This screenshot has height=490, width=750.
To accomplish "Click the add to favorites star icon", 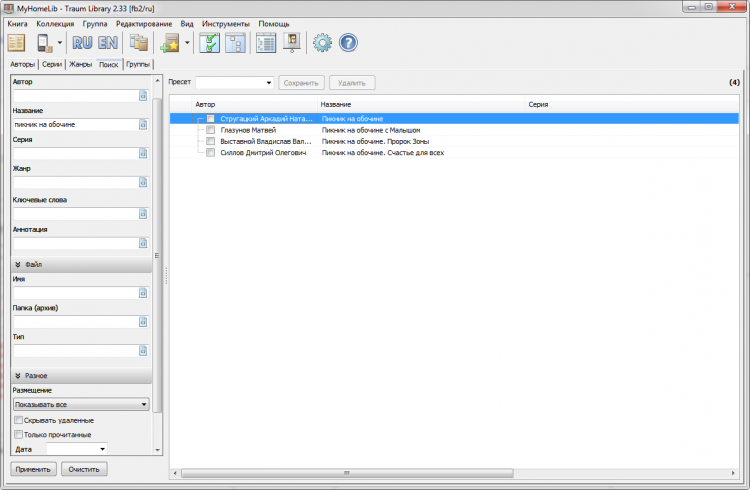I will pyautogui.click(x=170, y=43).
